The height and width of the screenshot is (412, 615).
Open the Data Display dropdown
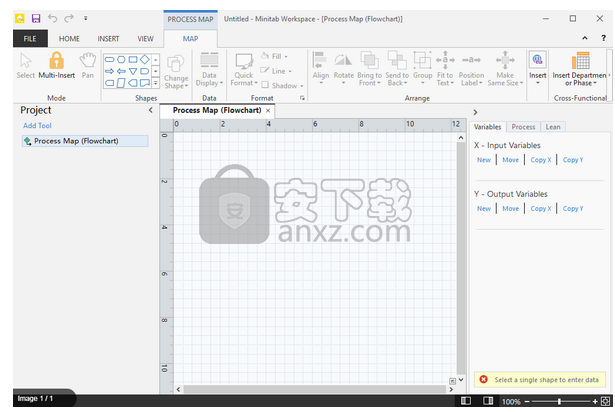pyautogui.click(x=209, y=69)
